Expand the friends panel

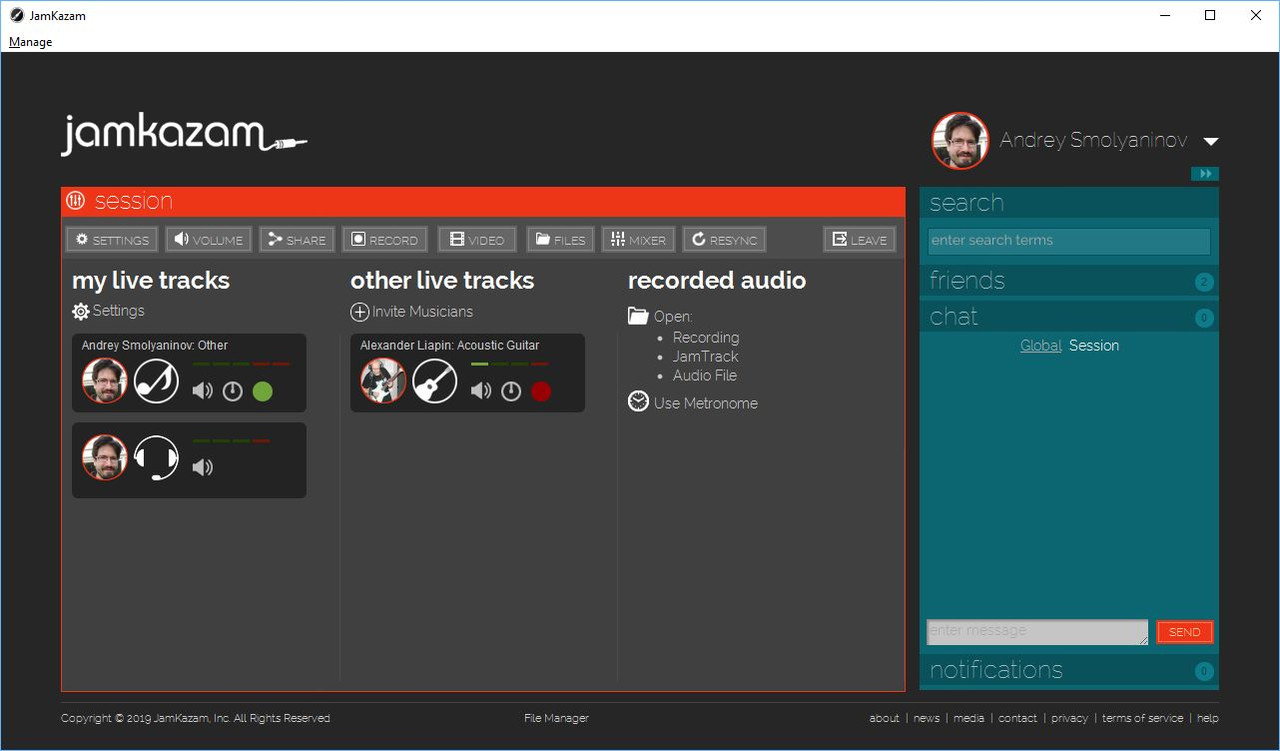coord(1069,281)
